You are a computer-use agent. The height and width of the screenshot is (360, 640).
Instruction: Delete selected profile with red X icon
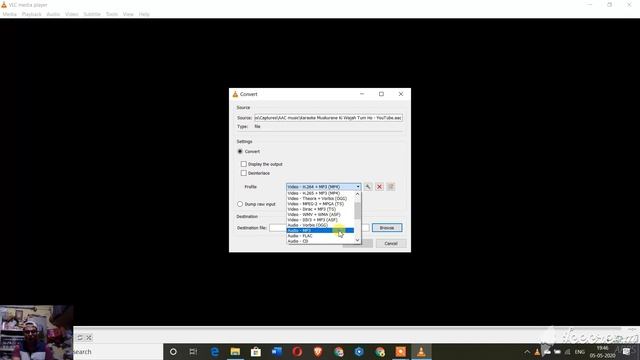pyautogui.click(x=379, y=187)
